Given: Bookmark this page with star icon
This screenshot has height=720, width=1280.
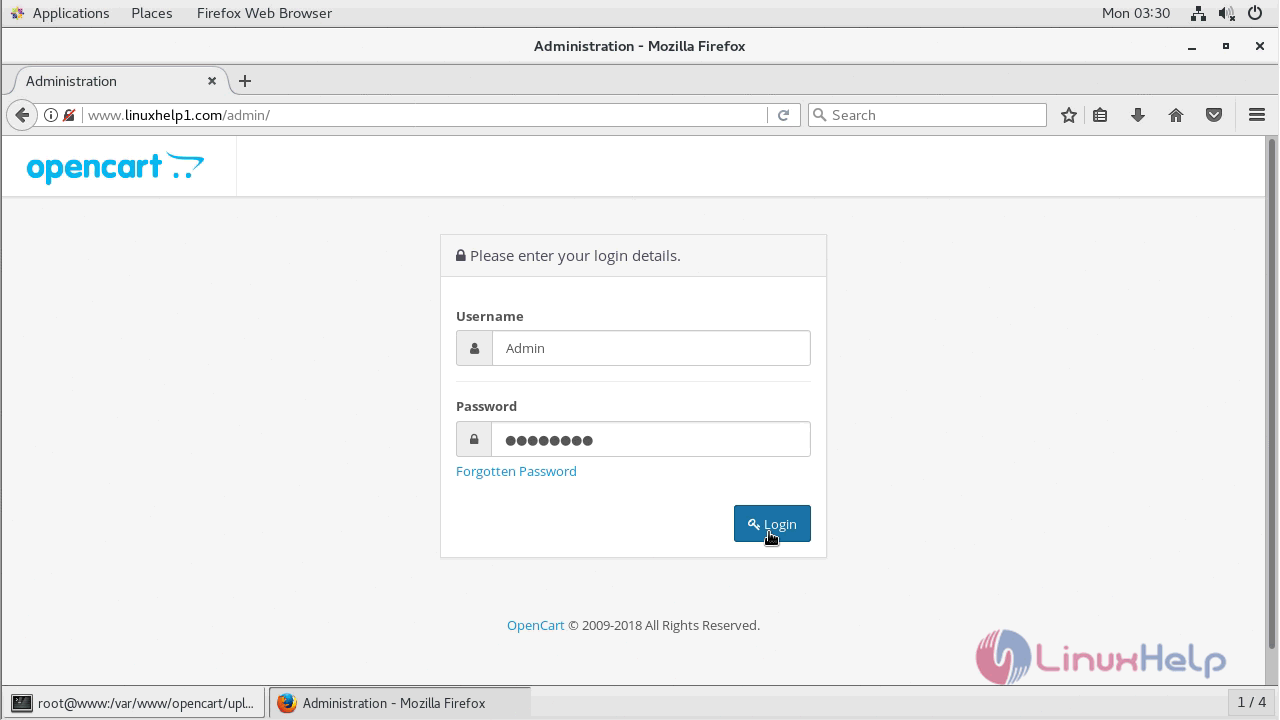Looking at the screenshot, I should pyautogui.click(x=1069, y=115).
